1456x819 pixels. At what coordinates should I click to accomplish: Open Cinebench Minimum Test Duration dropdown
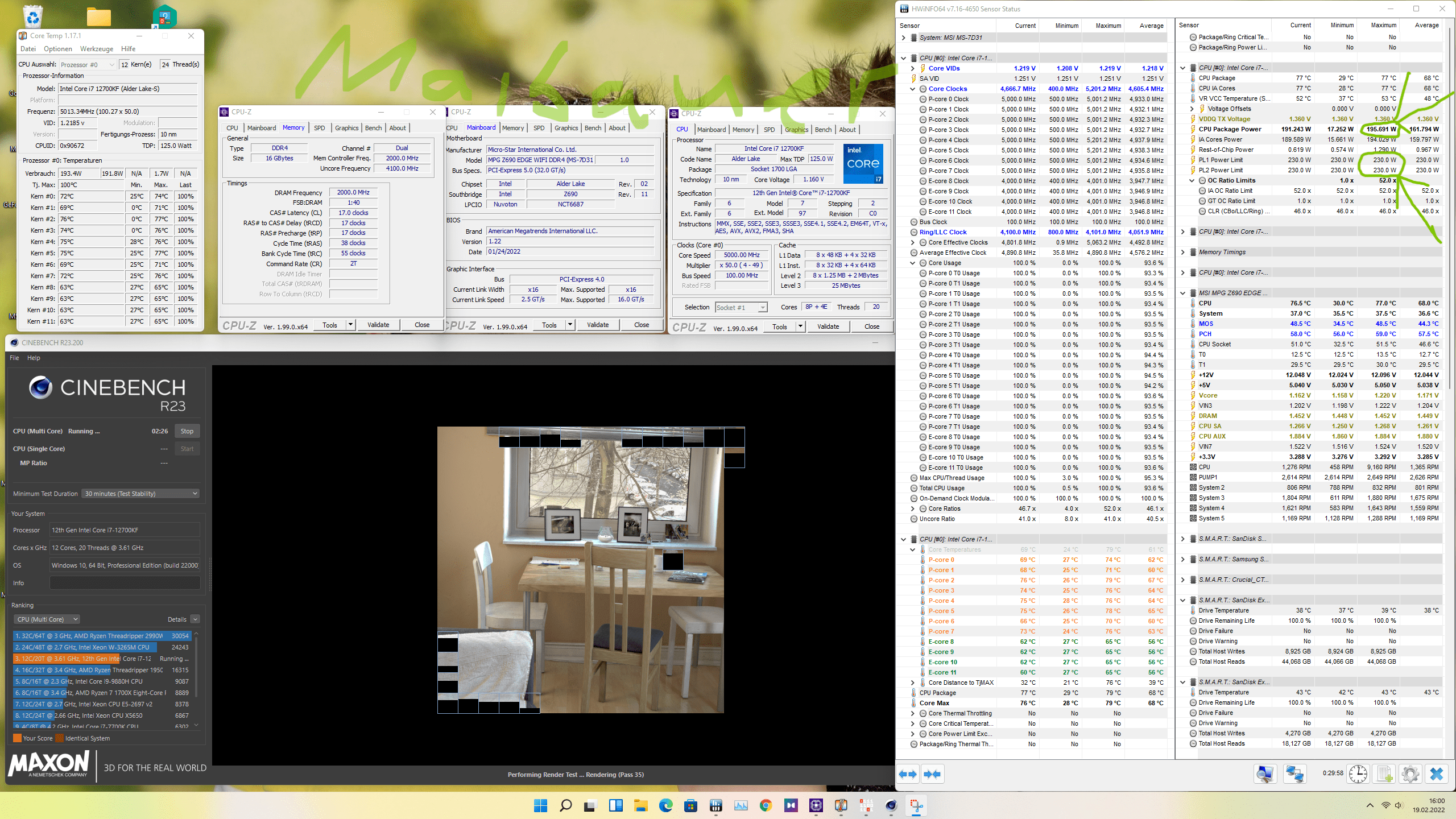click(140, 494)
